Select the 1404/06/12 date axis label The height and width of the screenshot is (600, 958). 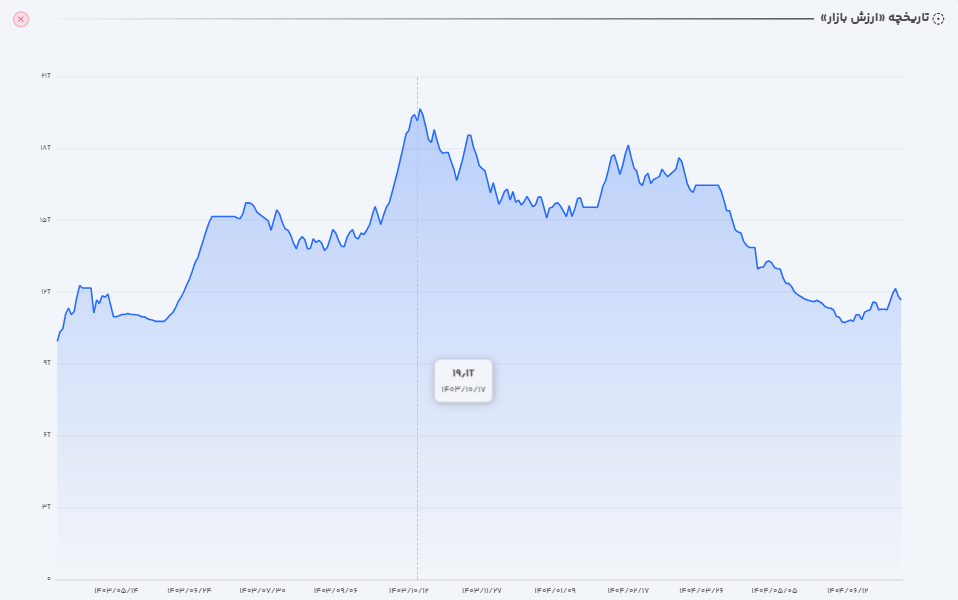[x=848, y=590]
